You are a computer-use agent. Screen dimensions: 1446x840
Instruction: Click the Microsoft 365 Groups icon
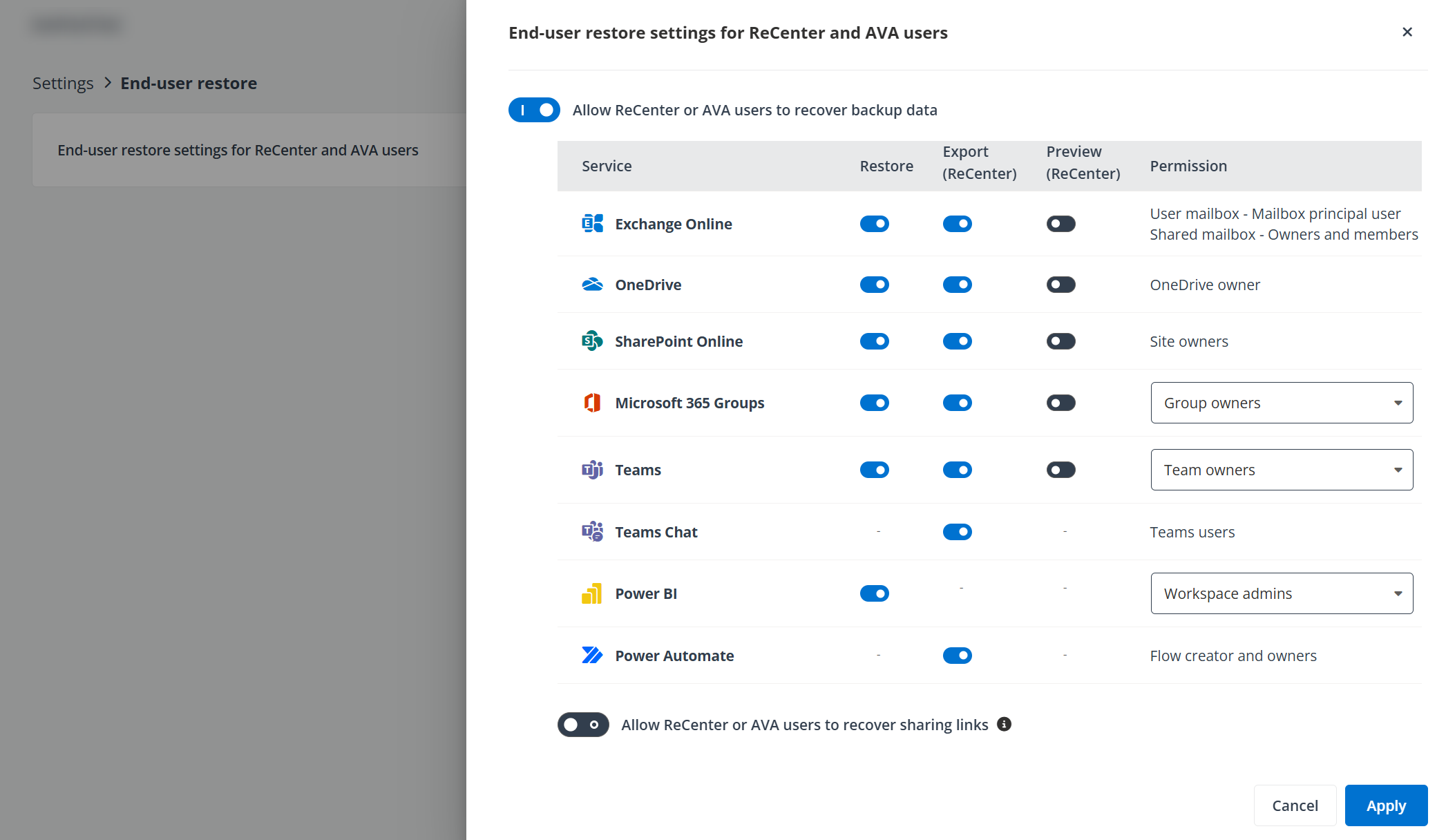pos(591,403)
